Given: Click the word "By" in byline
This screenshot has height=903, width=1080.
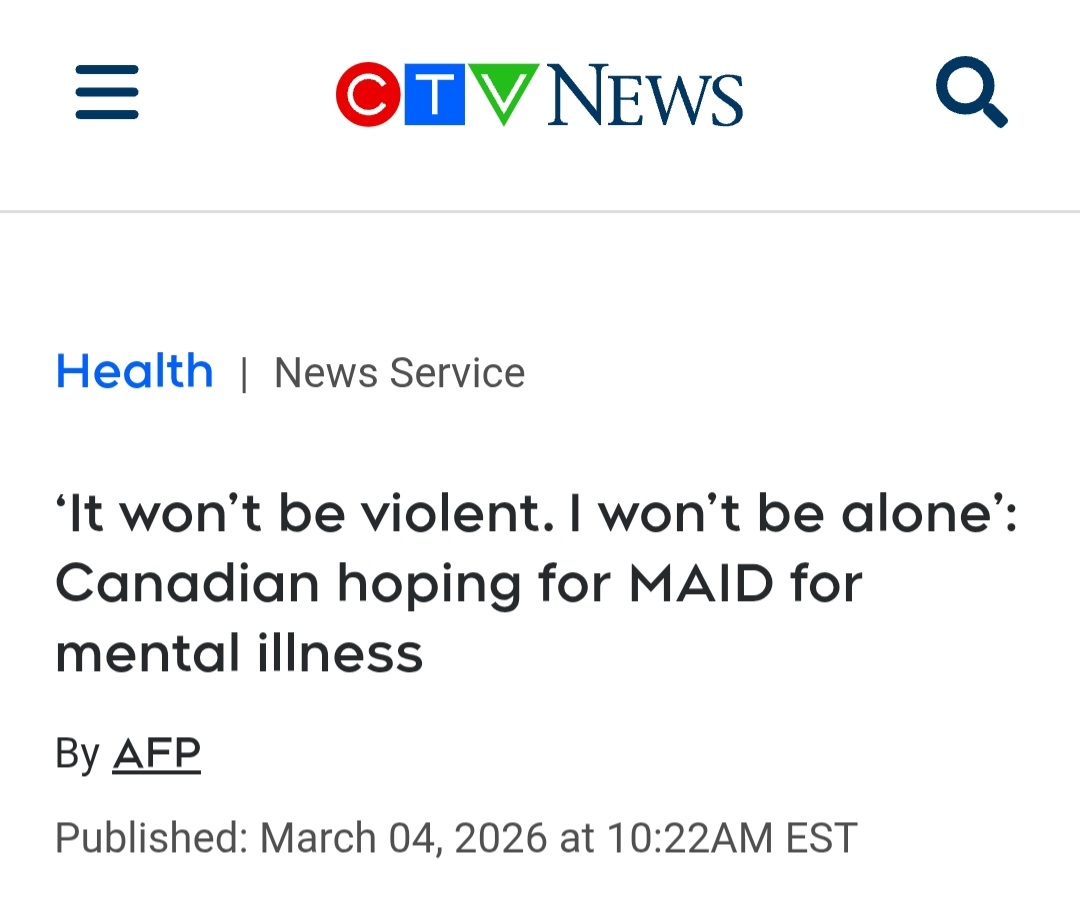Looking at the screenshot, I should click(77, 753).
